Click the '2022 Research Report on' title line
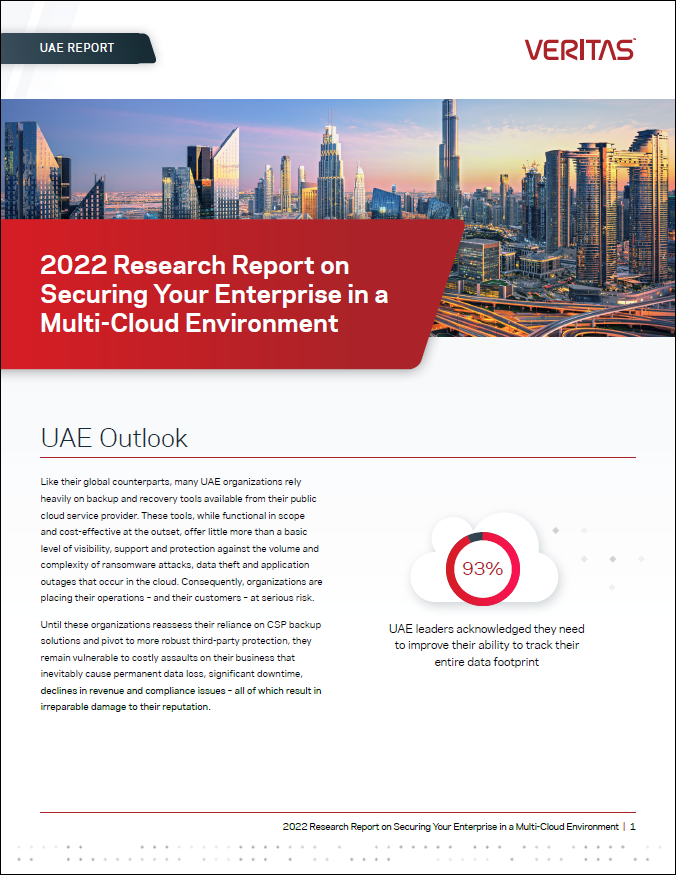 (x=194, y=266)
